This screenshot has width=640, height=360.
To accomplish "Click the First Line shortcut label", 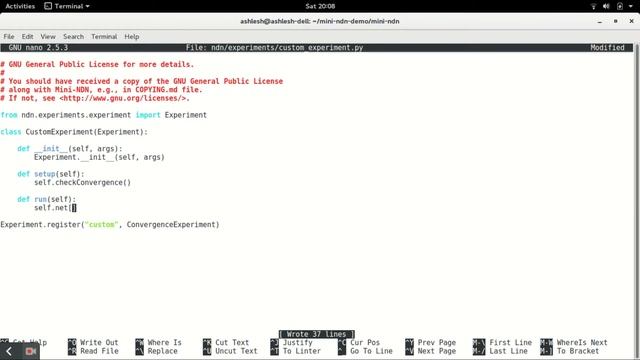I will click(511, 342).
